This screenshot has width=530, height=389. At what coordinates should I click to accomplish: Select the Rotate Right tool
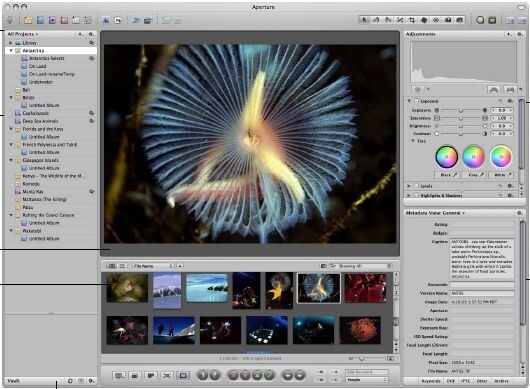click(x=388, y=20)
